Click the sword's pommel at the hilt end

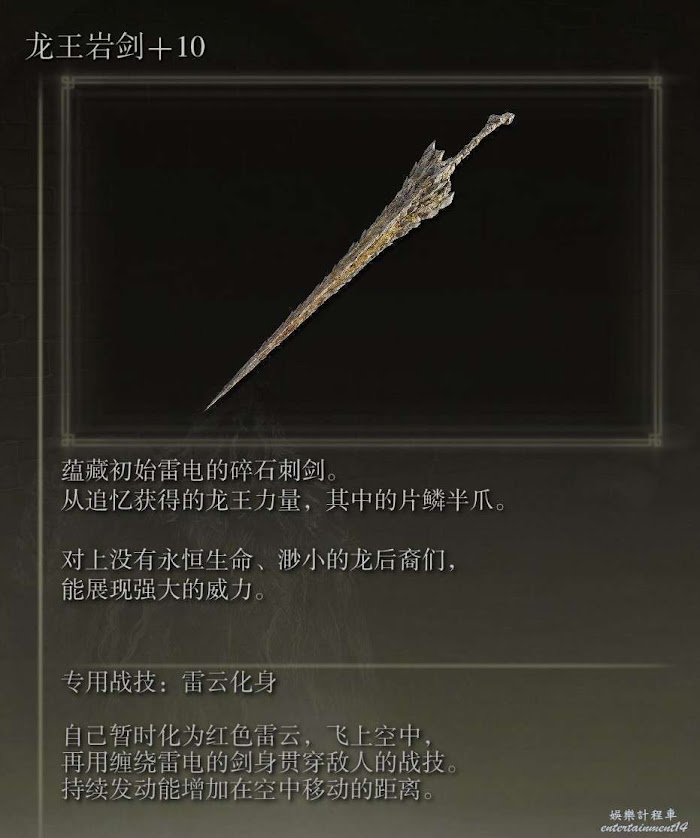coord(503,120)
